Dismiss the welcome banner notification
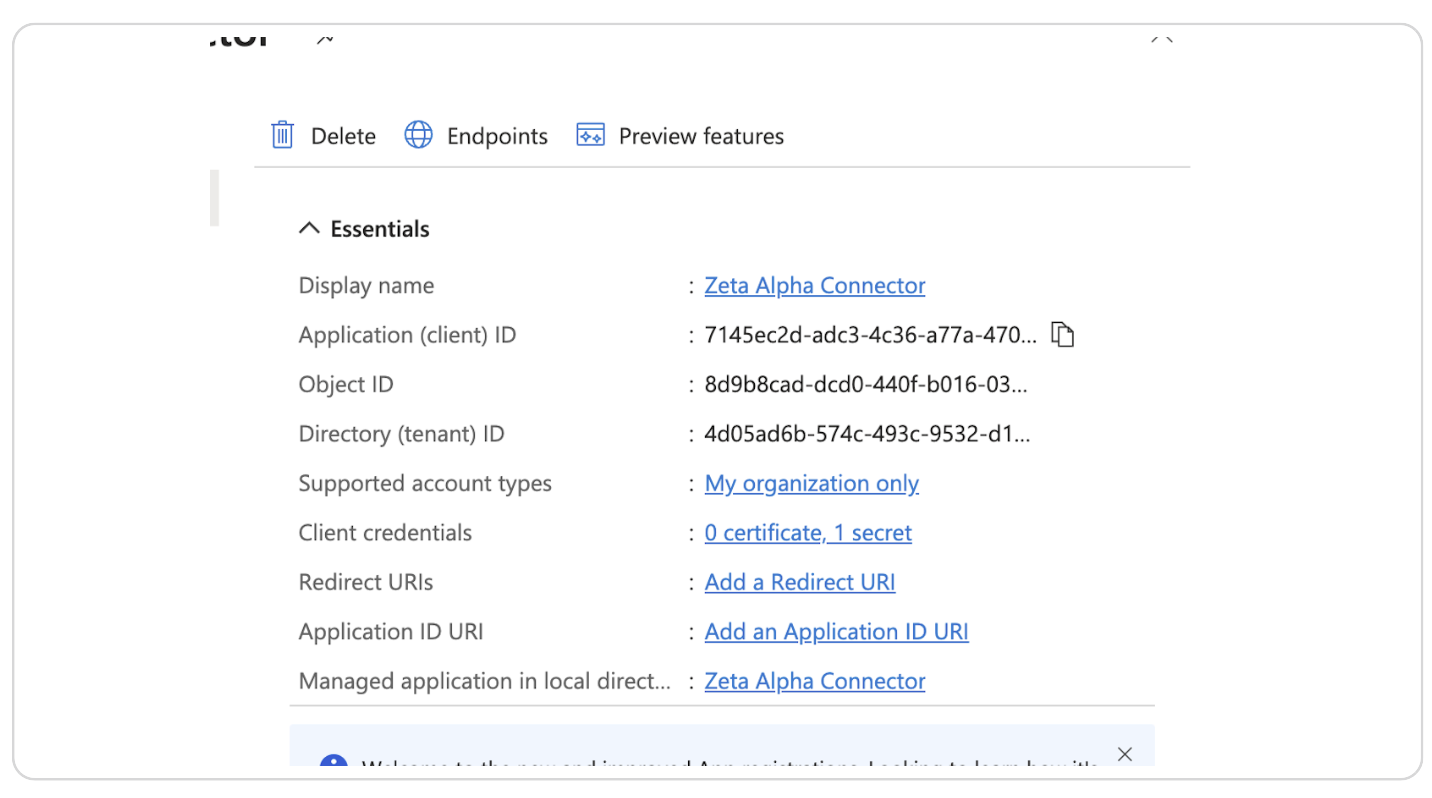The height and width of the screenshot is (798, 1432). [1124, 753]
